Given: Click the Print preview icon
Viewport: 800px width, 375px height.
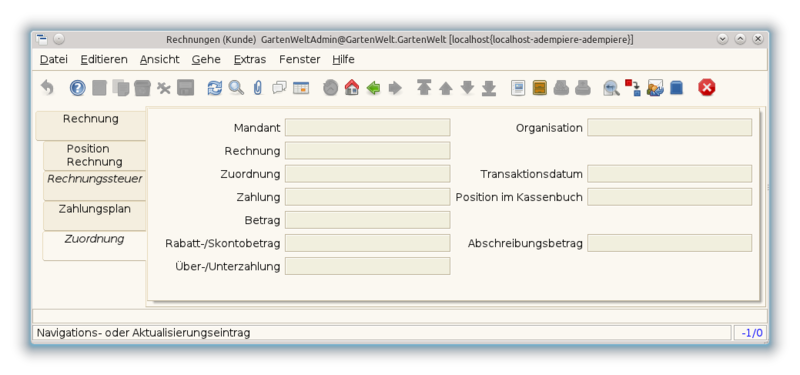Looking at the screenshot, I should 561,88.
